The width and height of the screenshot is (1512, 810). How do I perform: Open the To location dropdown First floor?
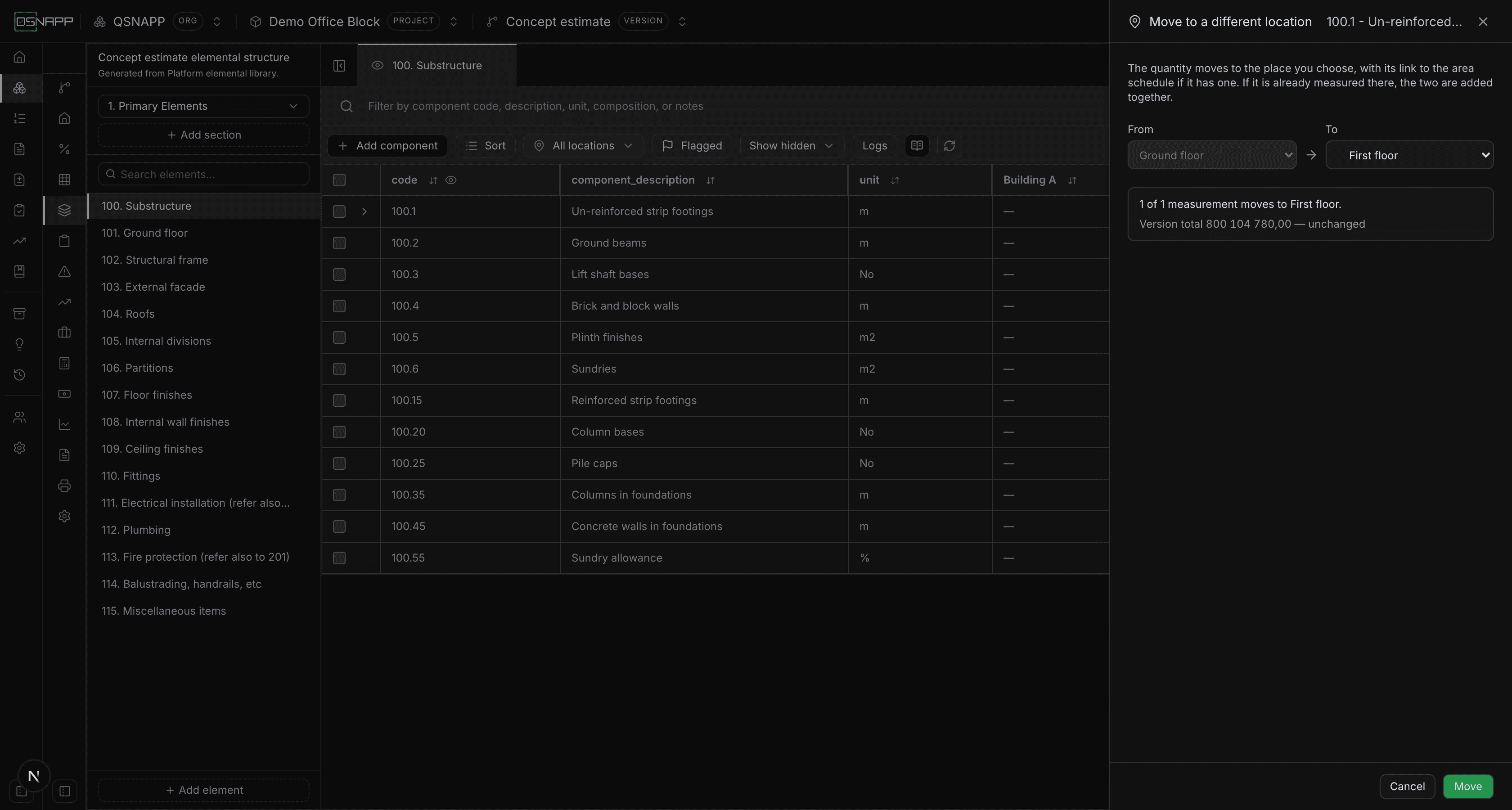point(1409,155)
